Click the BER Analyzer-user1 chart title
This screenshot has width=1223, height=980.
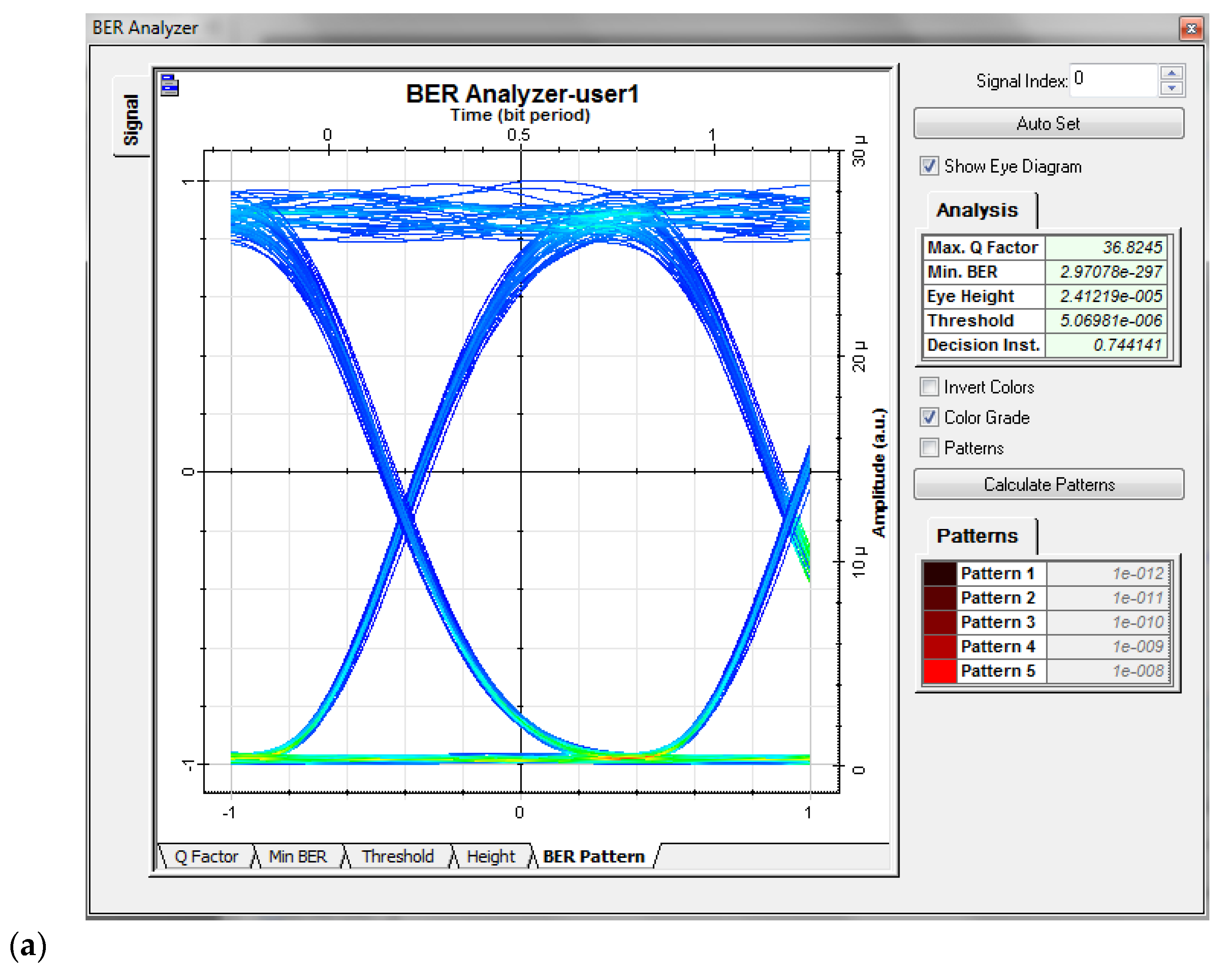(522, 94)
